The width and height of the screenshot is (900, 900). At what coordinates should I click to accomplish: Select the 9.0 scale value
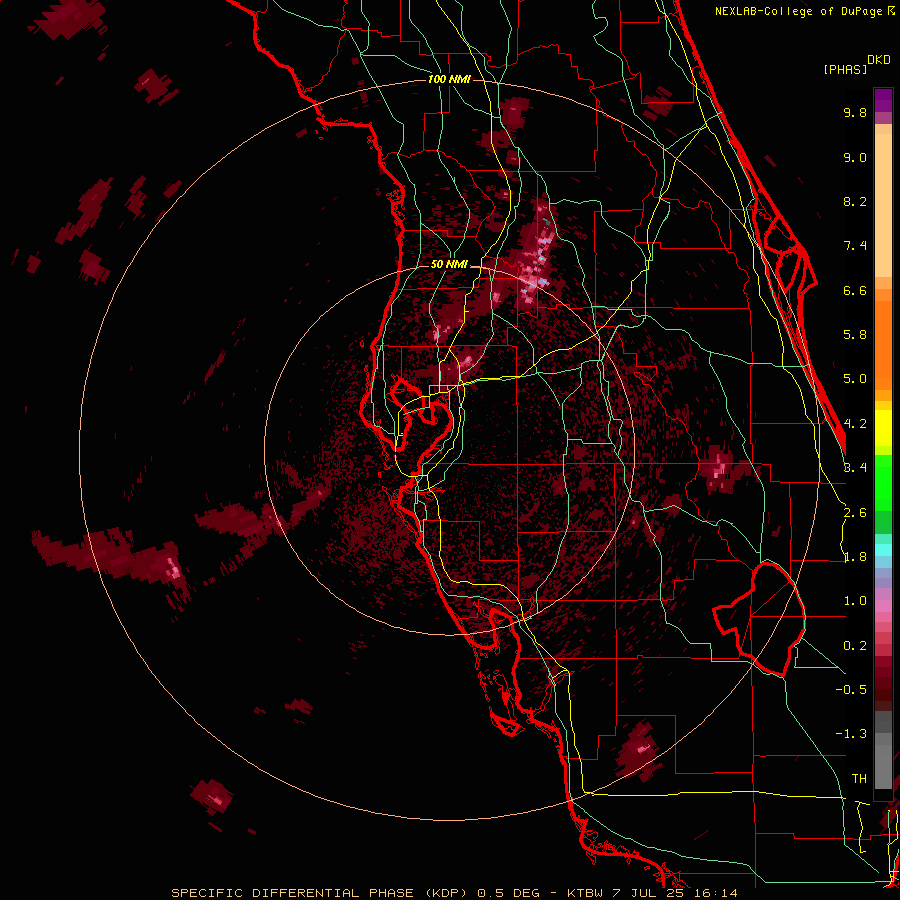tap(855, 157)
